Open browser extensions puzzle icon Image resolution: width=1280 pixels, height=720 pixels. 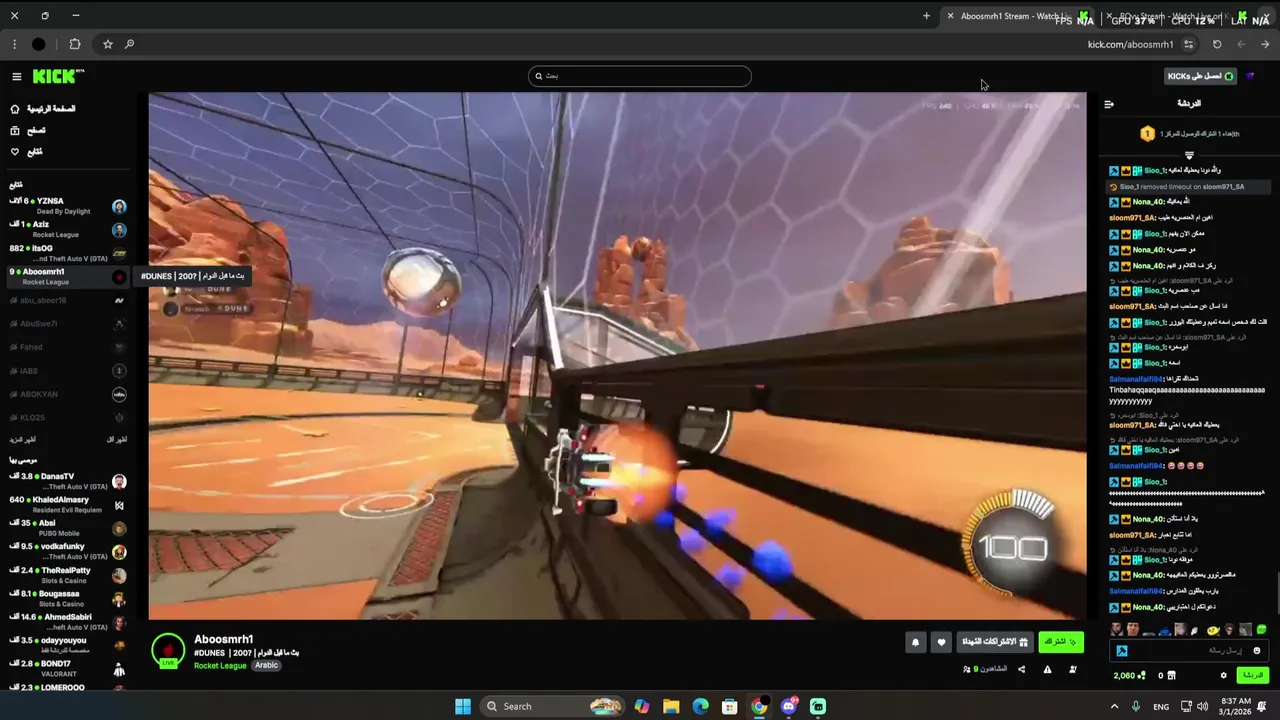[x=75, y=44]
